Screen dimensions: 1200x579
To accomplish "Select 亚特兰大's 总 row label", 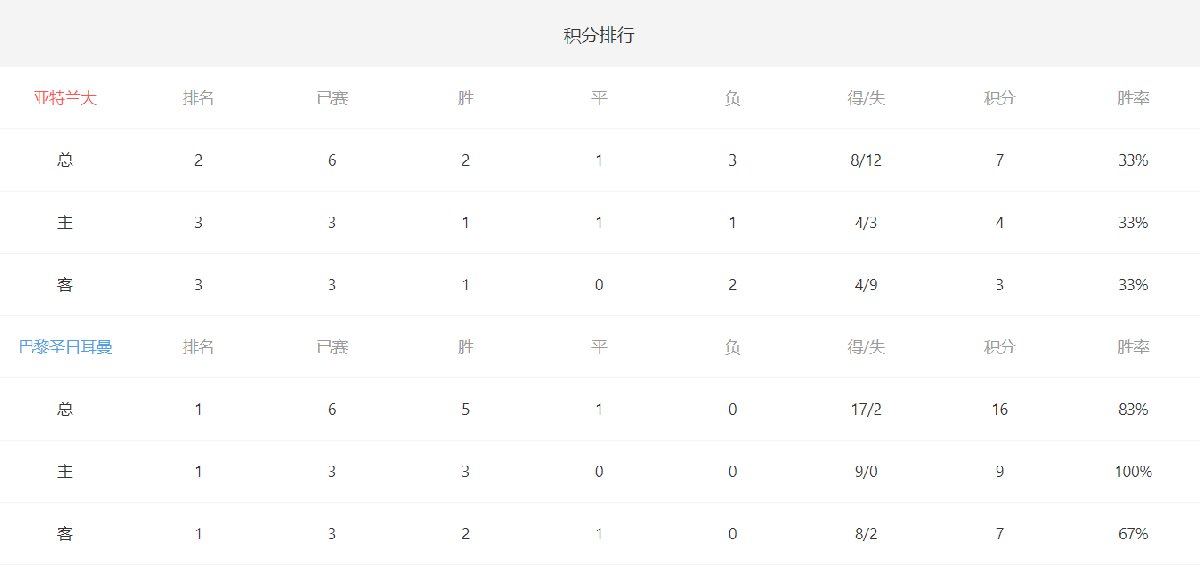I will 65,160.
